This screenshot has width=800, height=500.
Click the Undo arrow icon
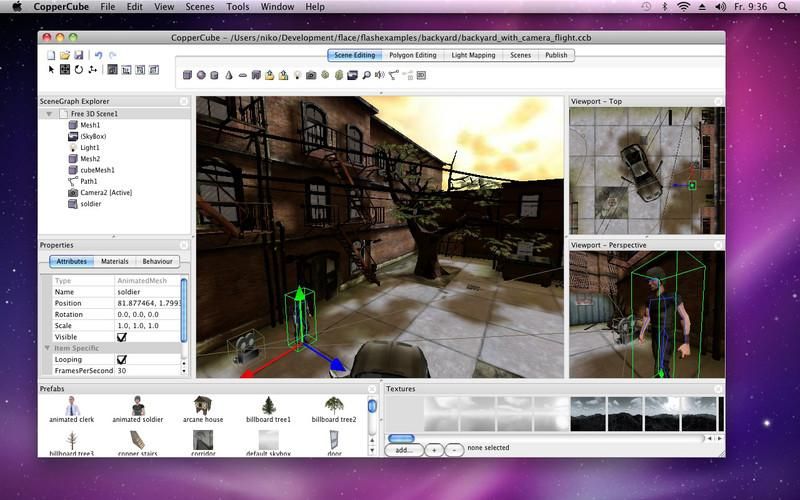coord(98,55)
